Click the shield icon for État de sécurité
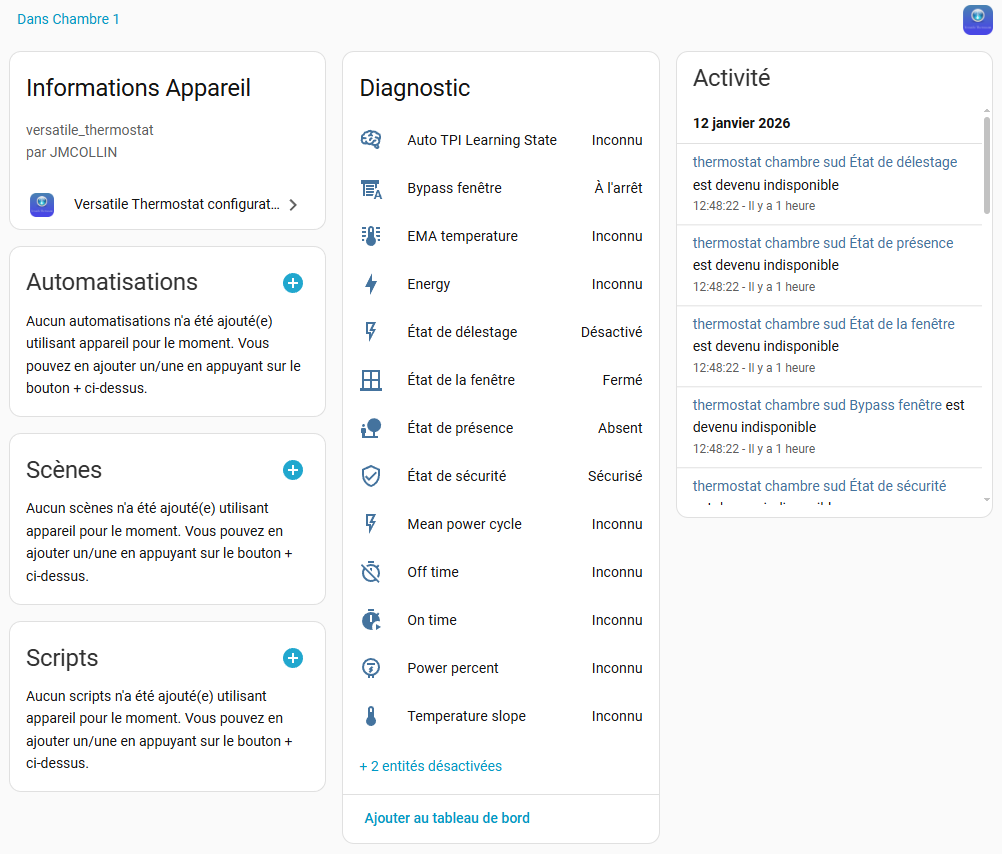Screen dimensions: 1002x854 (371, 476)
